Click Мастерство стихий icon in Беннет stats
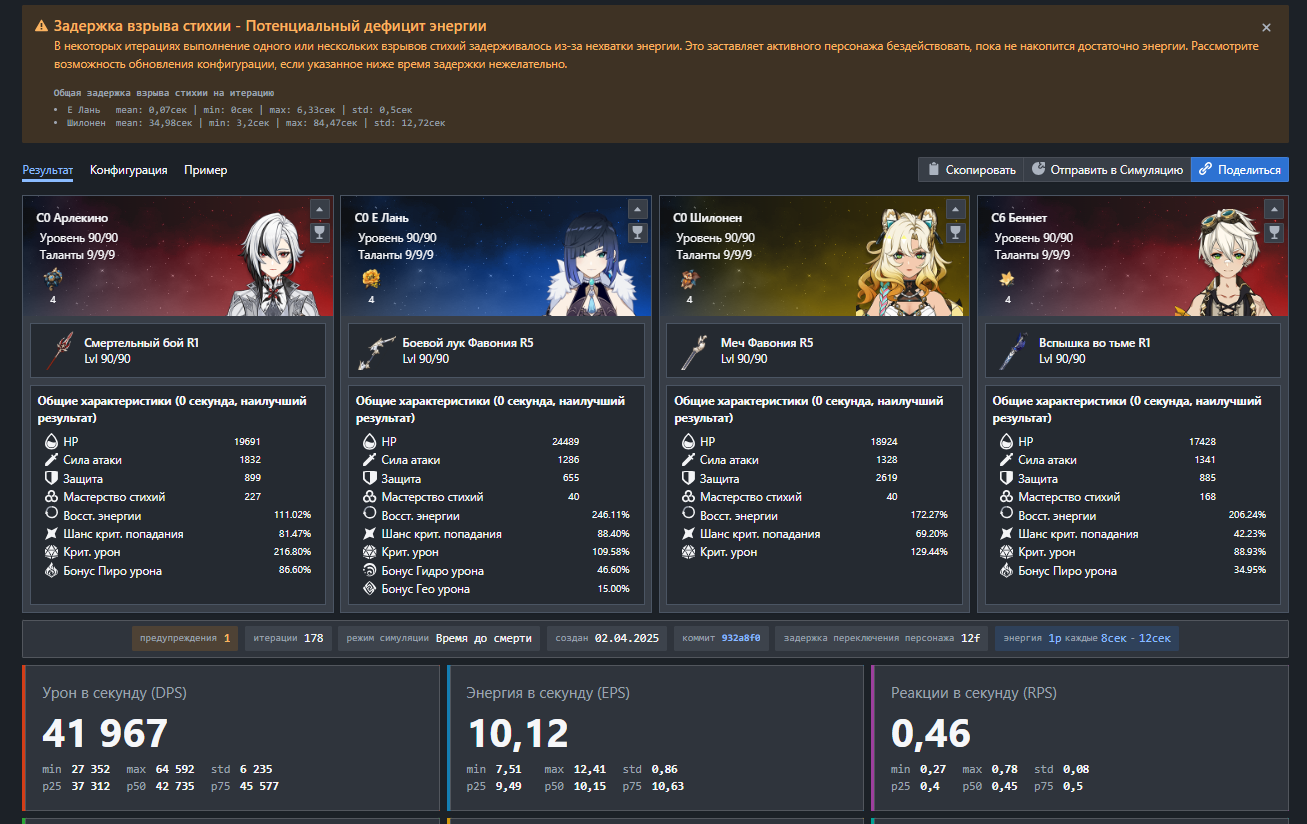 (x=1006, y=497)
